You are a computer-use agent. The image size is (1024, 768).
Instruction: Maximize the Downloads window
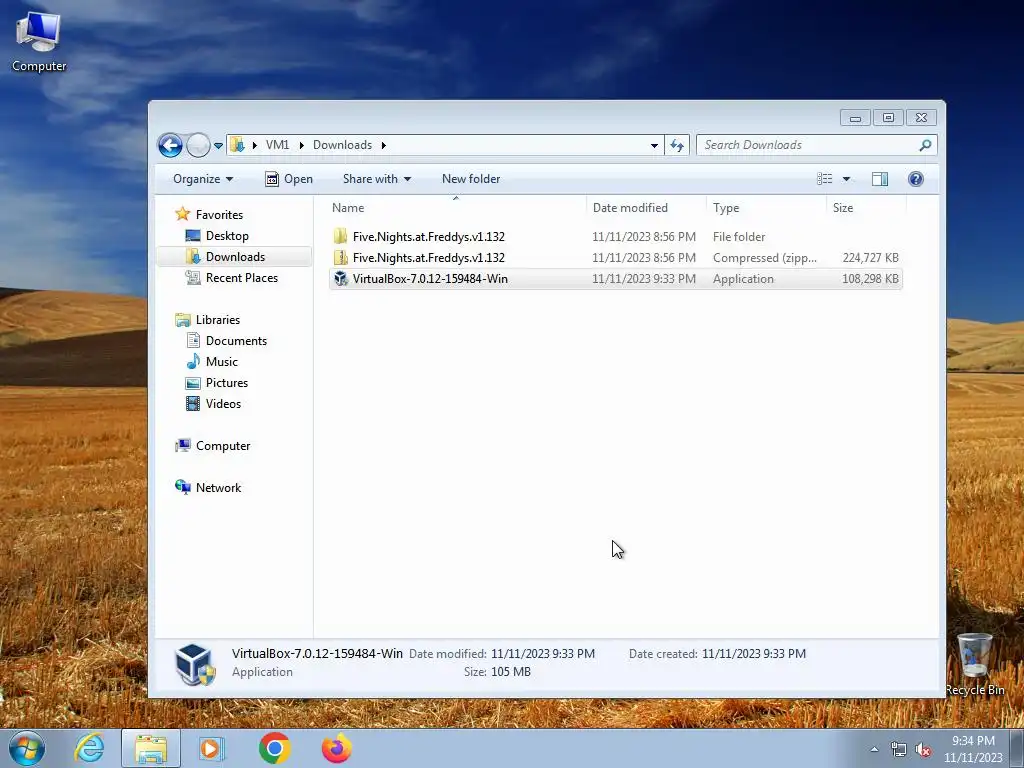888,118
